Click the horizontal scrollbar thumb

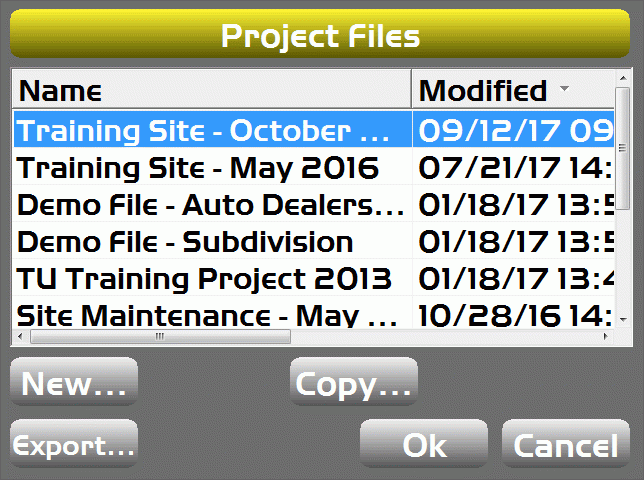(160, 337)
